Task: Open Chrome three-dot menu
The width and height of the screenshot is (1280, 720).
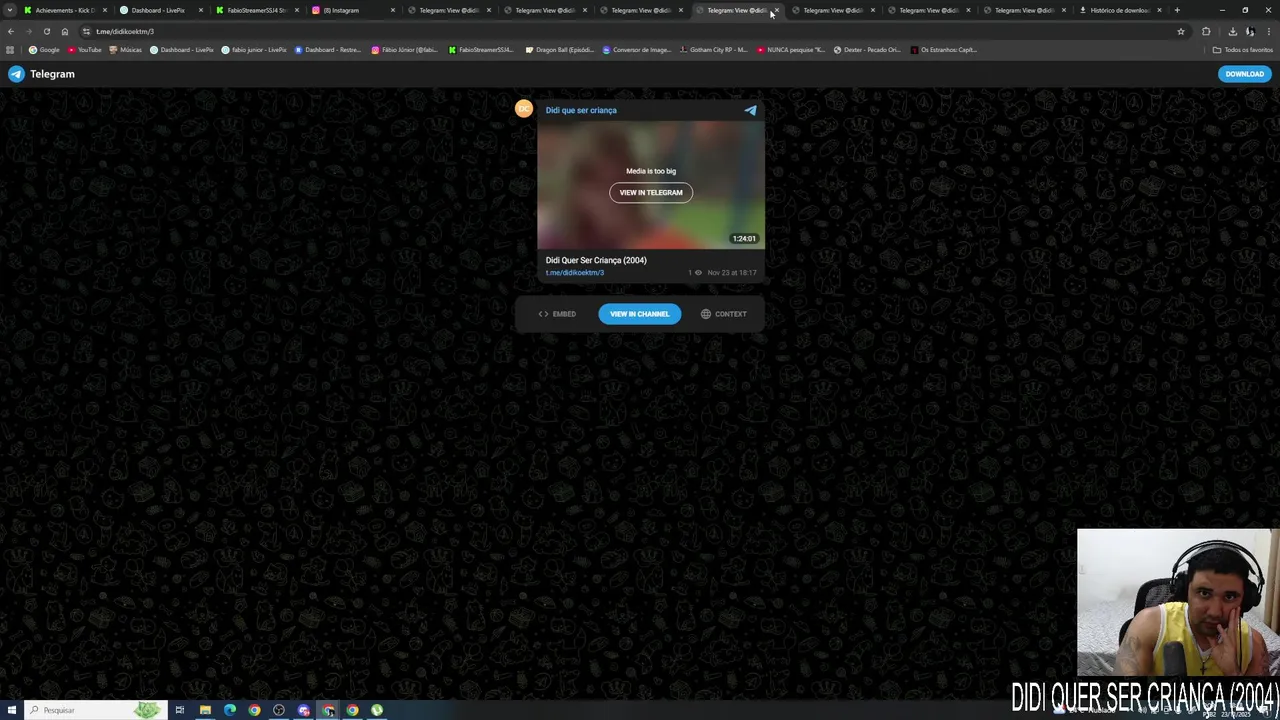Action: pyautogui.click(x=1269, y=31)
